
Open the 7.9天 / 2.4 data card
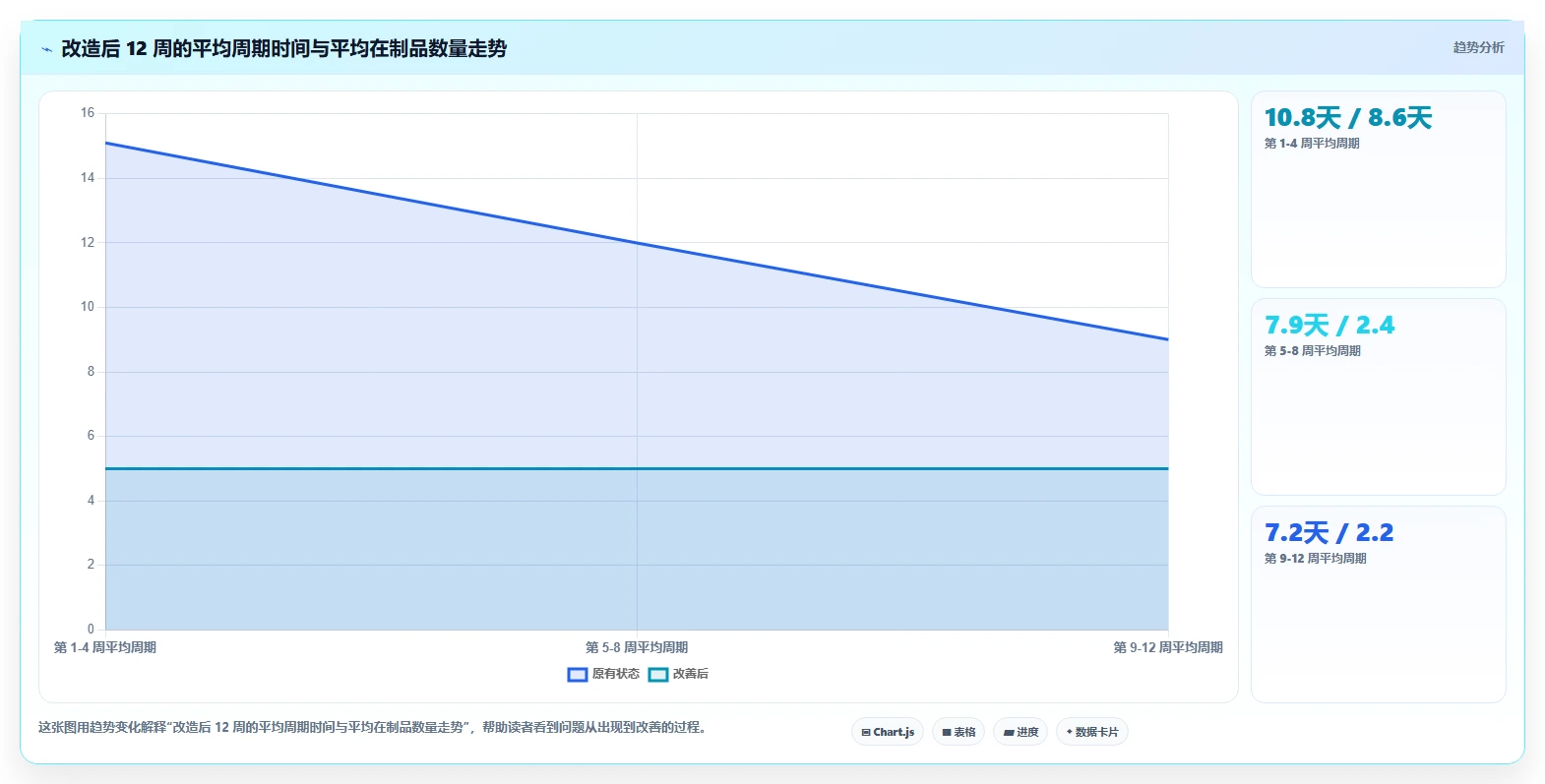(1378, 397)
